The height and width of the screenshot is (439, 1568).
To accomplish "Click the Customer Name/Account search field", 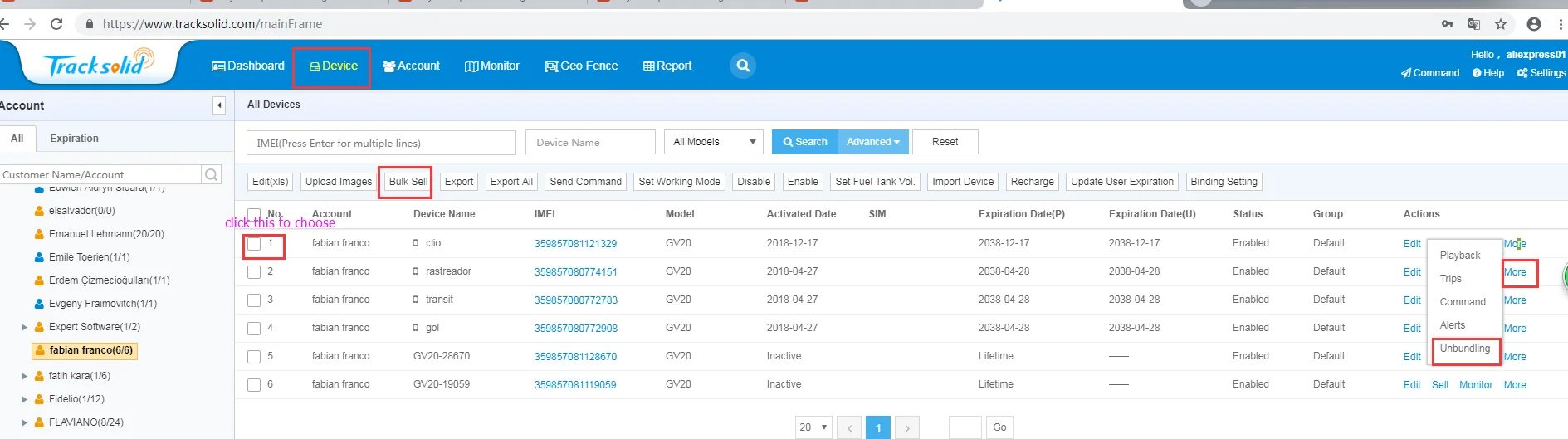I will 100,174.
